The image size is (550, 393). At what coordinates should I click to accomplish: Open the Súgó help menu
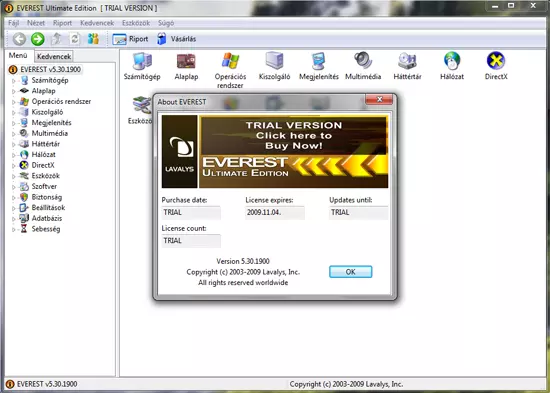click(166, 23)
